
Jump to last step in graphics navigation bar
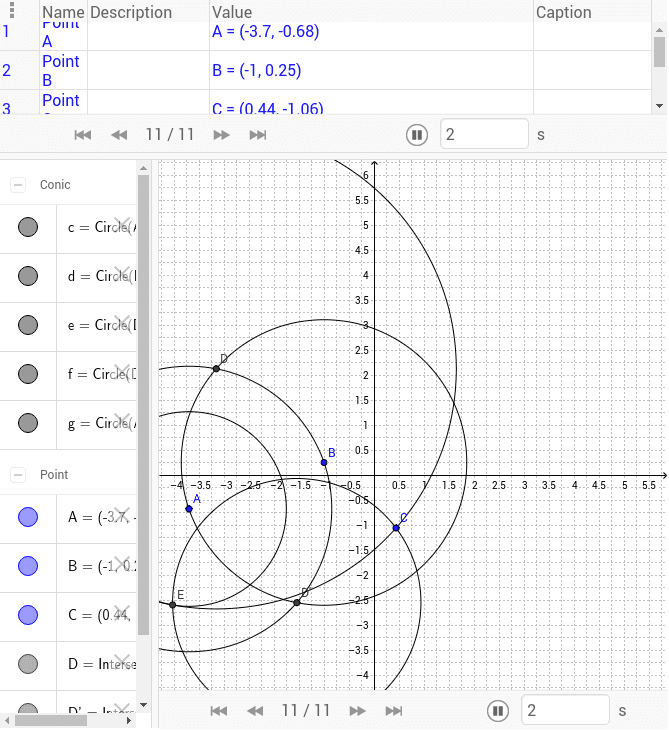point(394,711)
